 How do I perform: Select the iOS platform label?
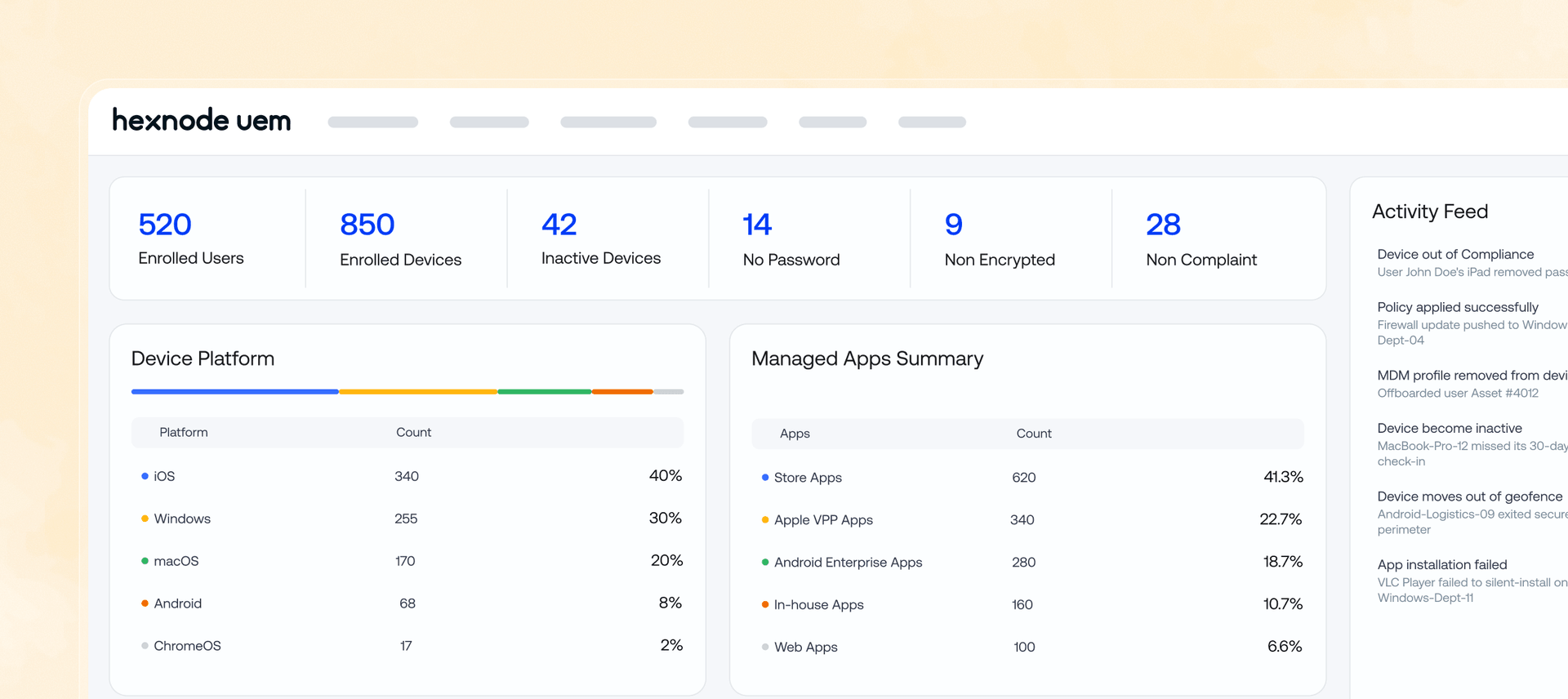164,476
